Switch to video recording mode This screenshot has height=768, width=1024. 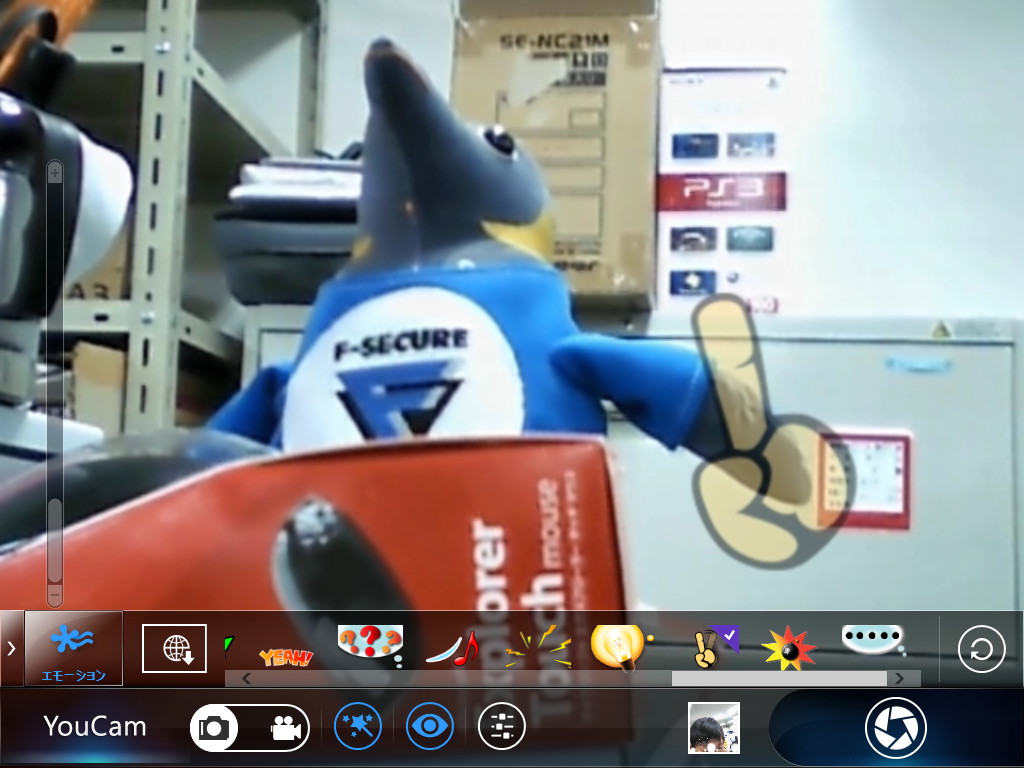[x=285, y=727]
